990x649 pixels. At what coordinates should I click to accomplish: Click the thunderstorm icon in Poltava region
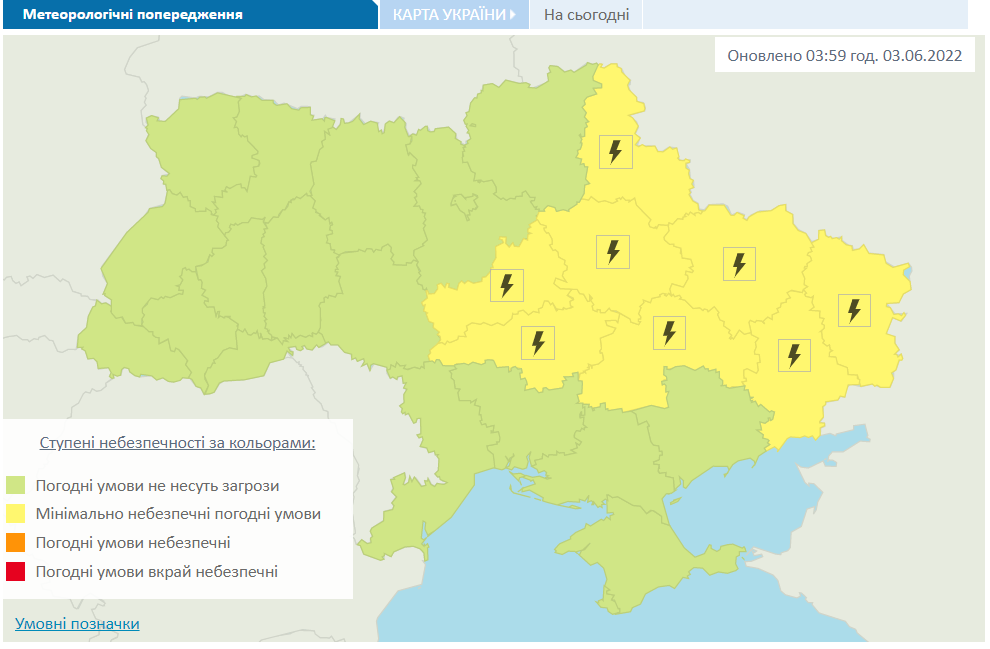pyautogui.click(x=612, y=251)
